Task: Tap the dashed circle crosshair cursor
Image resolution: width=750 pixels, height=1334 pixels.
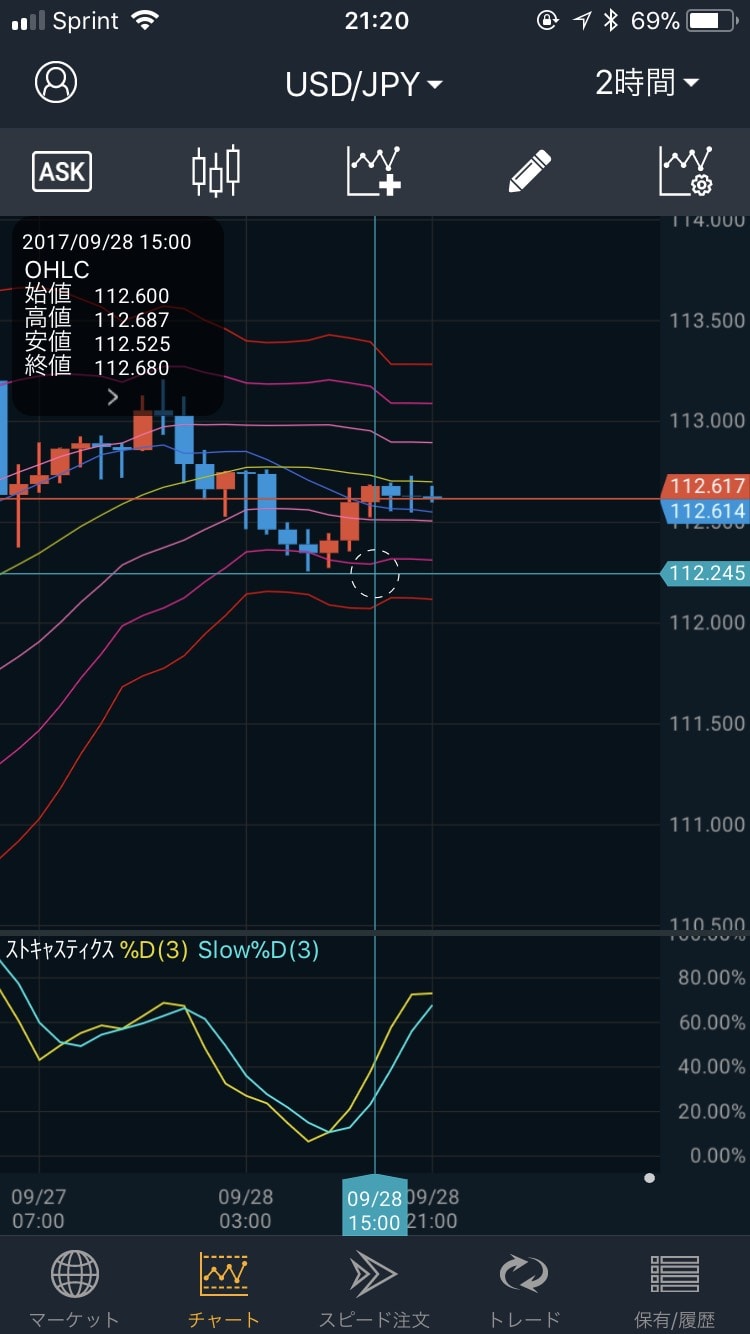Action: click(375, 574)
